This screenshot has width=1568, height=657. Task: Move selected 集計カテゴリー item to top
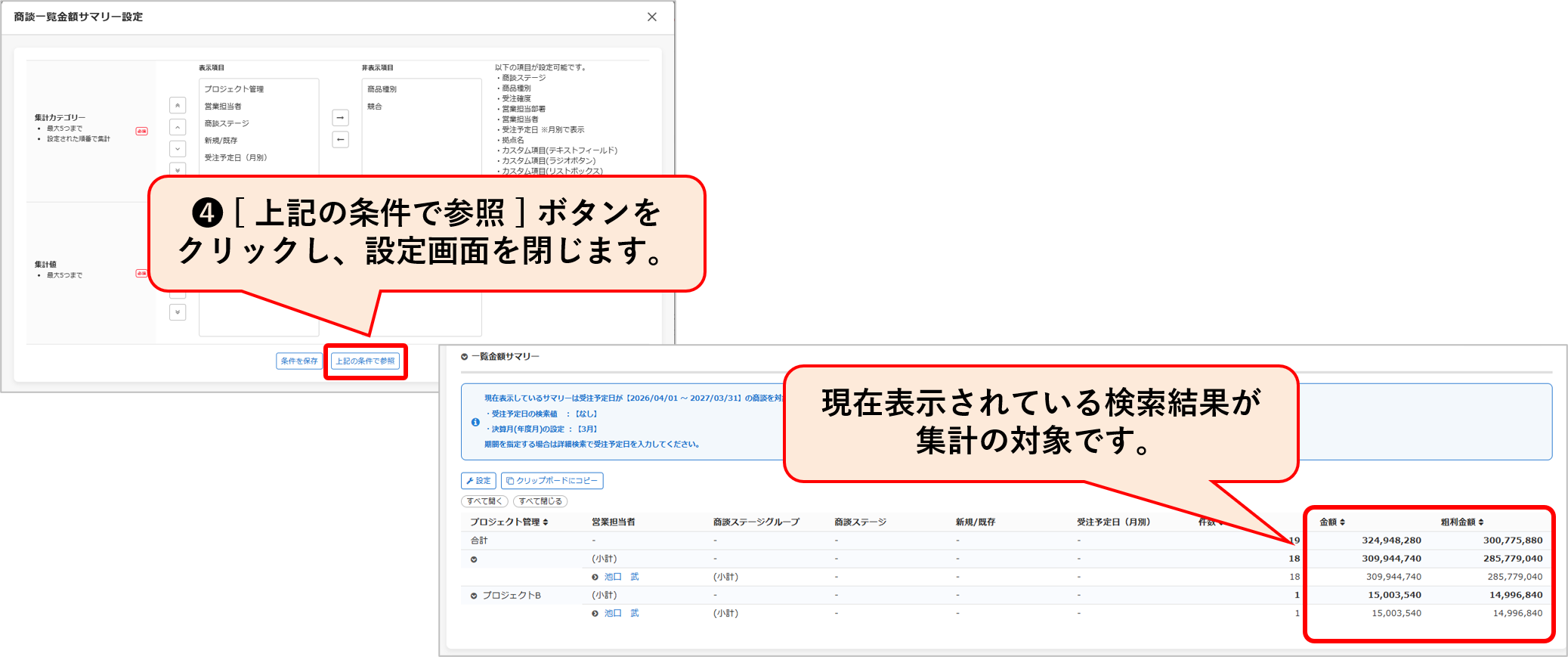click(178, 106)
